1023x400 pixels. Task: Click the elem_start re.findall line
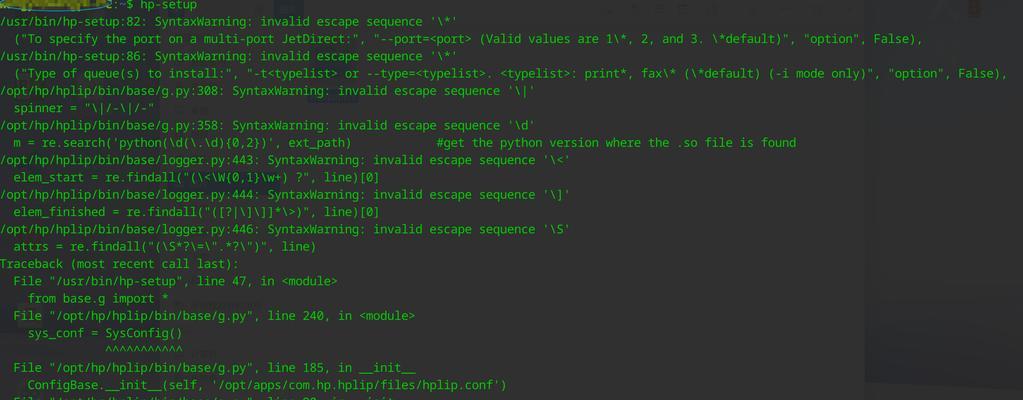(x=196, y=177)
